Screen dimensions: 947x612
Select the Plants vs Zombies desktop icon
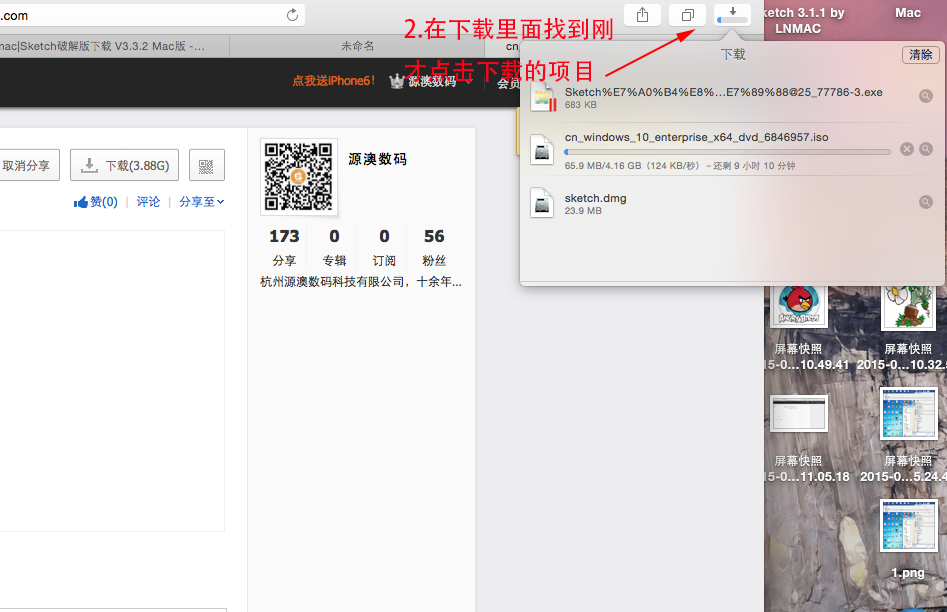[x=908, y=307]
